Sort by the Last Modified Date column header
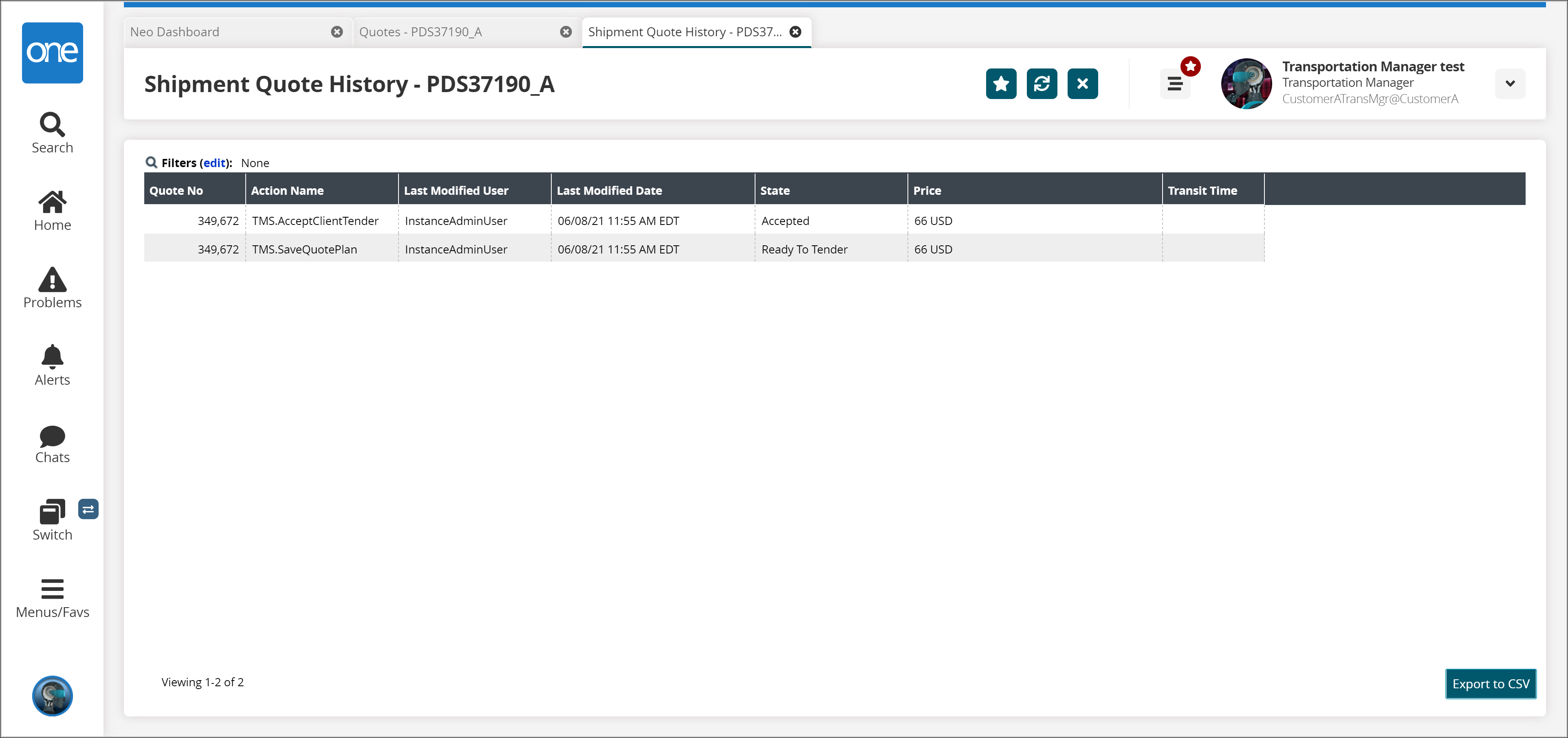The image size is (1568, 738). click(x=609, y=191)
